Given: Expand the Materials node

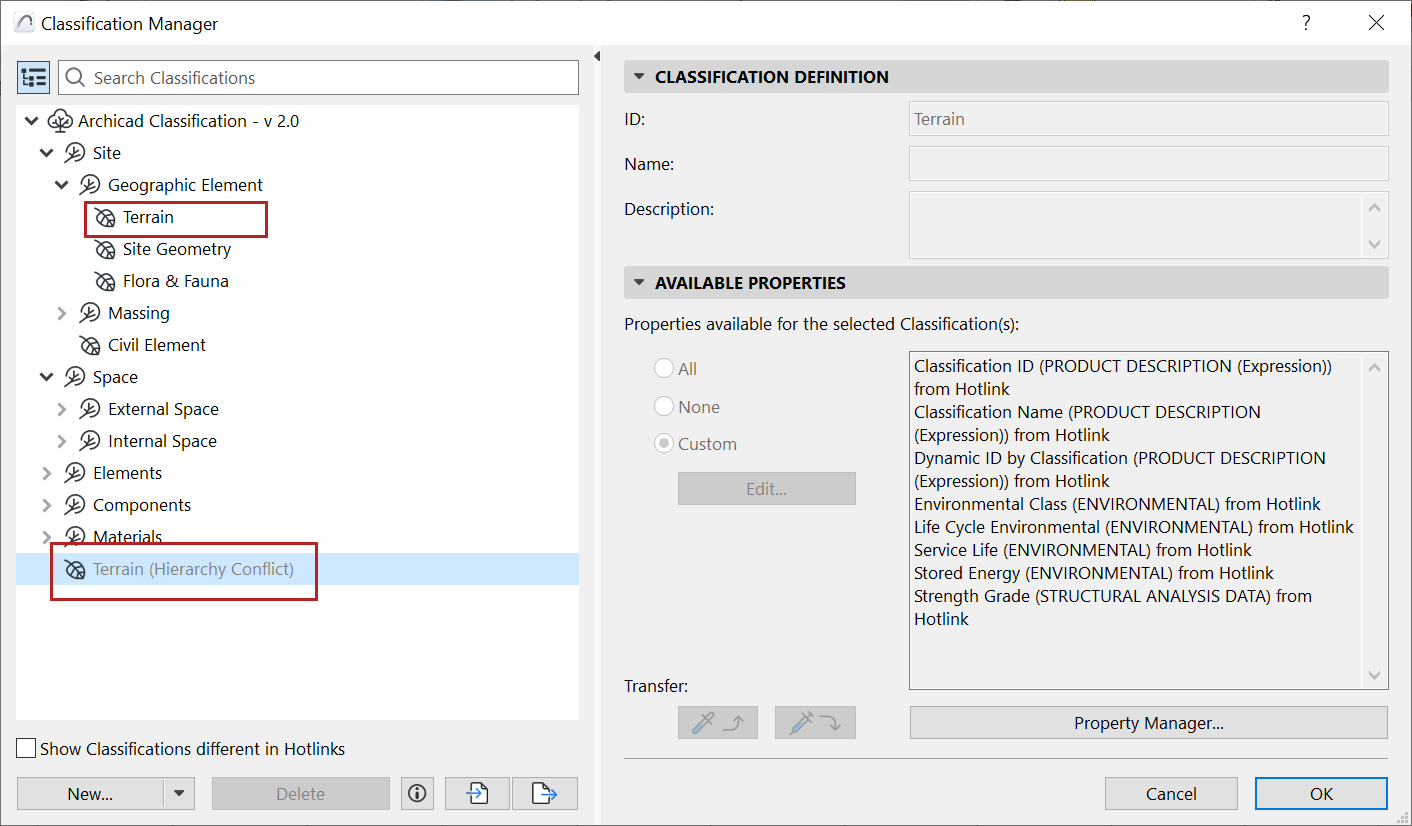Looking at the screenshot, I should (46, 537).
